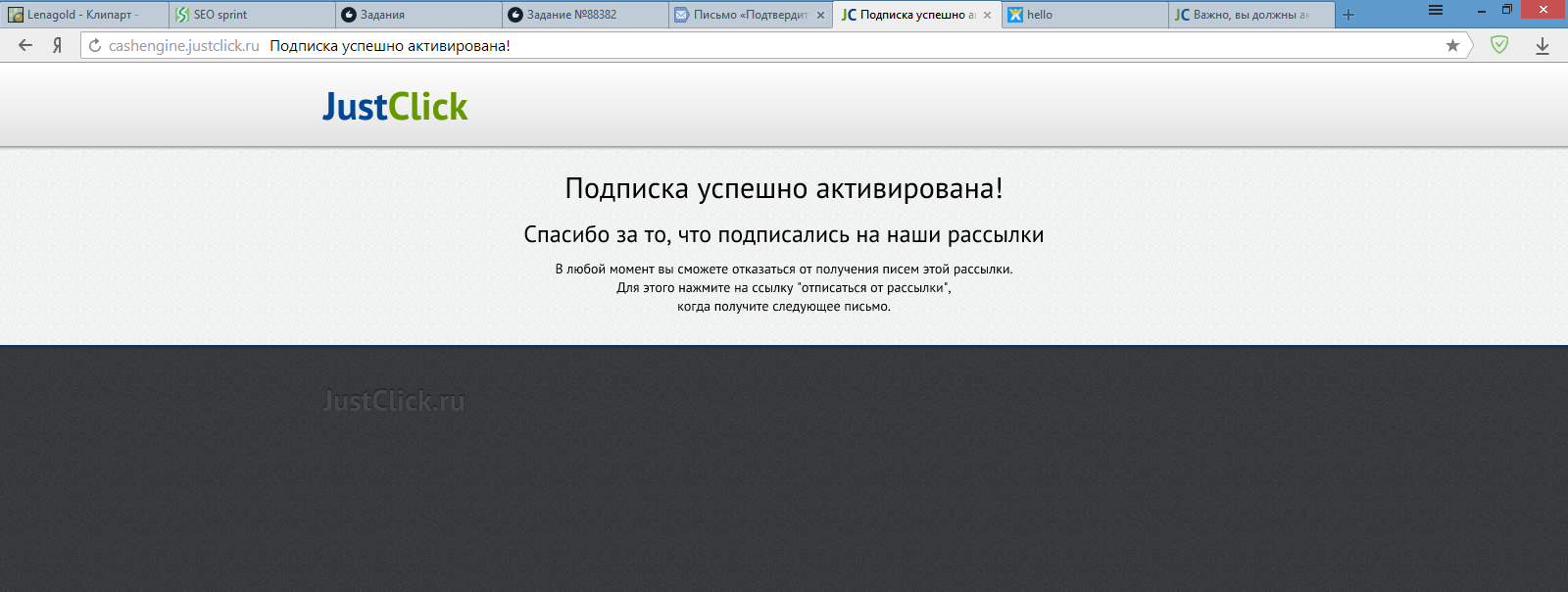Close the browser window
Screen dimensions: 1568x592
(1543, 10)
